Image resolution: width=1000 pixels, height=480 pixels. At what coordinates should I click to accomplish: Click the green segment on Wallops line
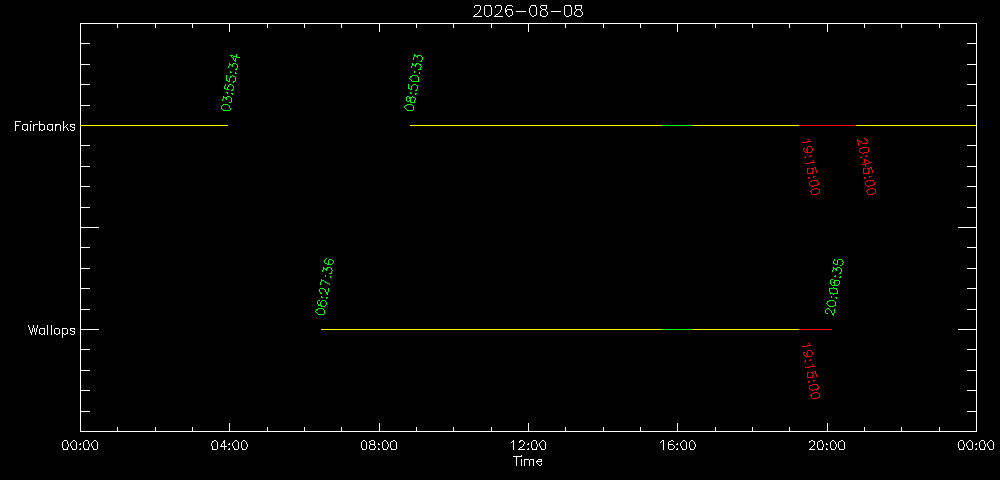coord(677,330)
